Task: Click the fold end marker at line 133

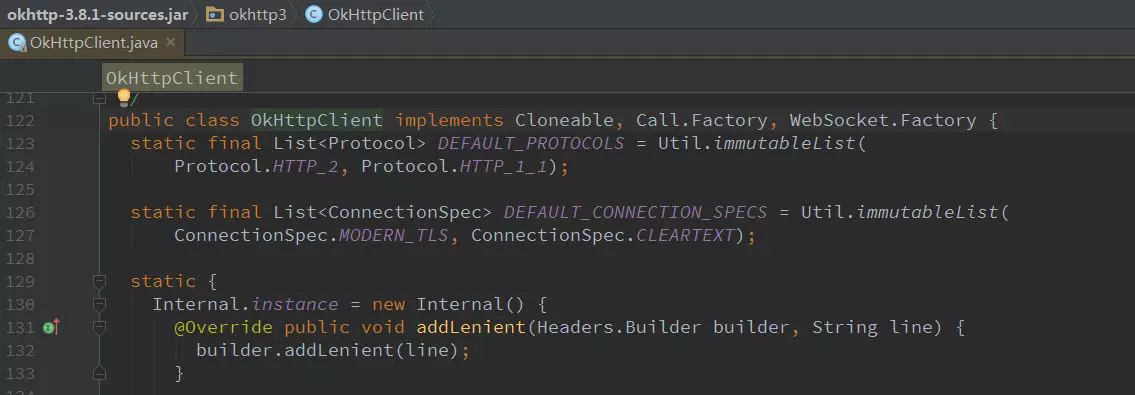Action: point(100,373)
